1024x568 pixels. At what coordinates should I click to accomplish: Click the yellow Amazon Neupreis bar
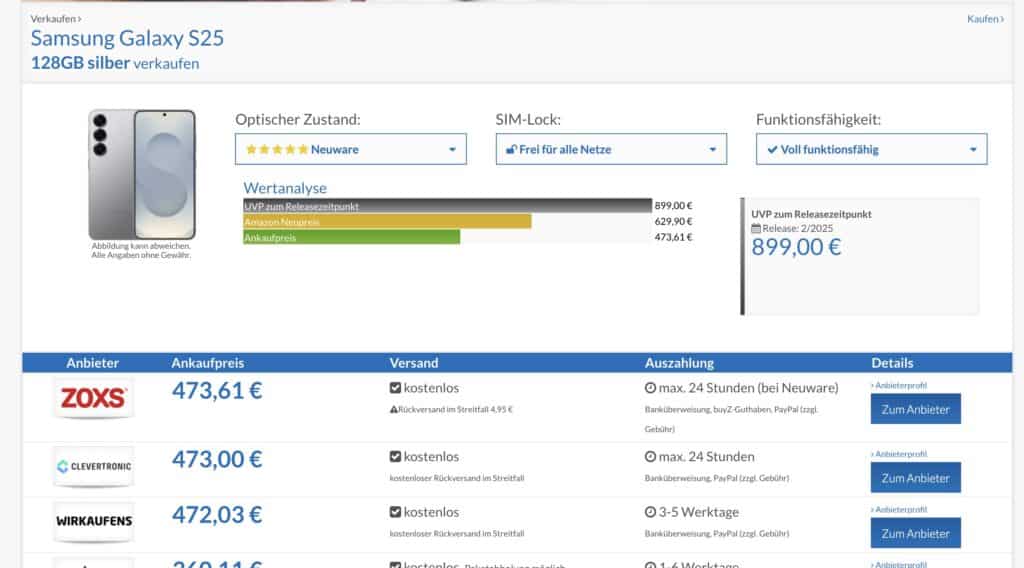click(x=387, y=221)
